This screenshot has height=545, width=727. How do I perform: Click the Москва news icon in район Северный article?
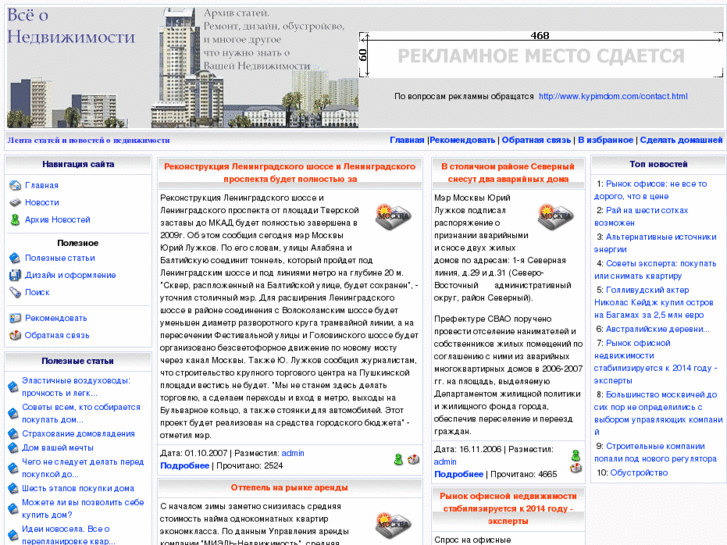coord(556,217)
